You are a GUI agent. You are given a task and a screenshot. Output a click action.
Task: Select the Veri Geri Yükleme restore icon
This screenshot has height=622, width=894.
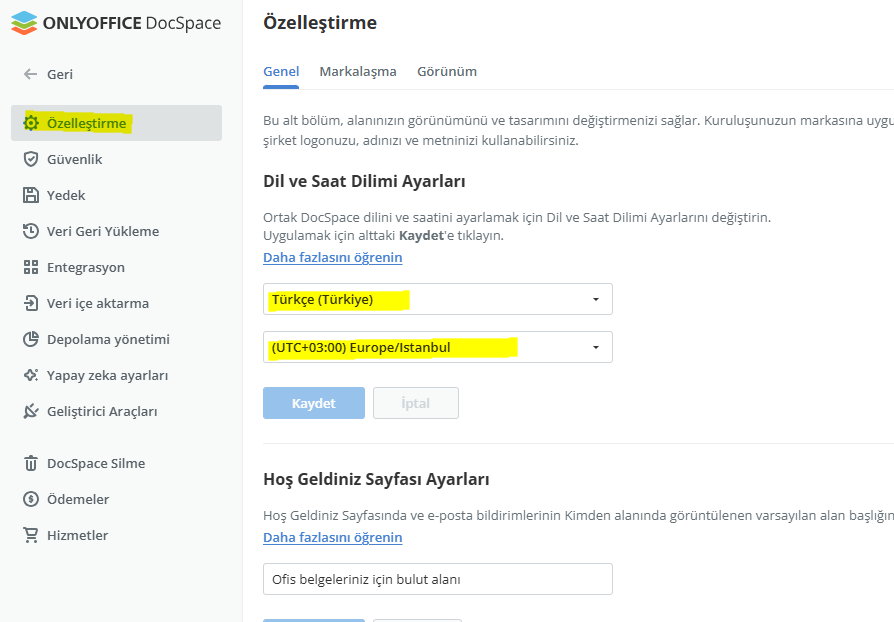pyautogui.click(x=31, y=231)
